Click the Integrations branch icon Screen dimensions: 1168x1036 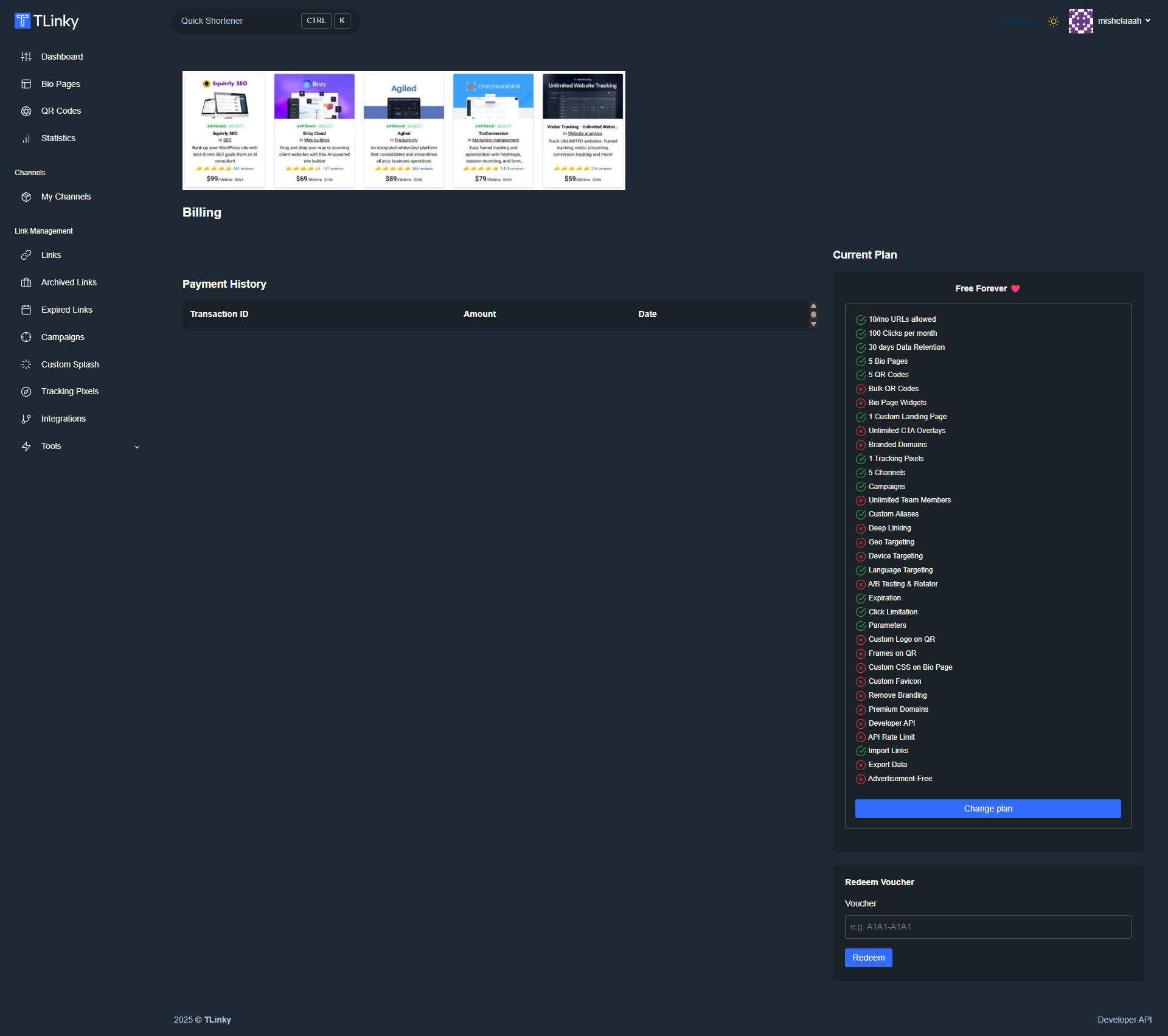pos(26,419)
